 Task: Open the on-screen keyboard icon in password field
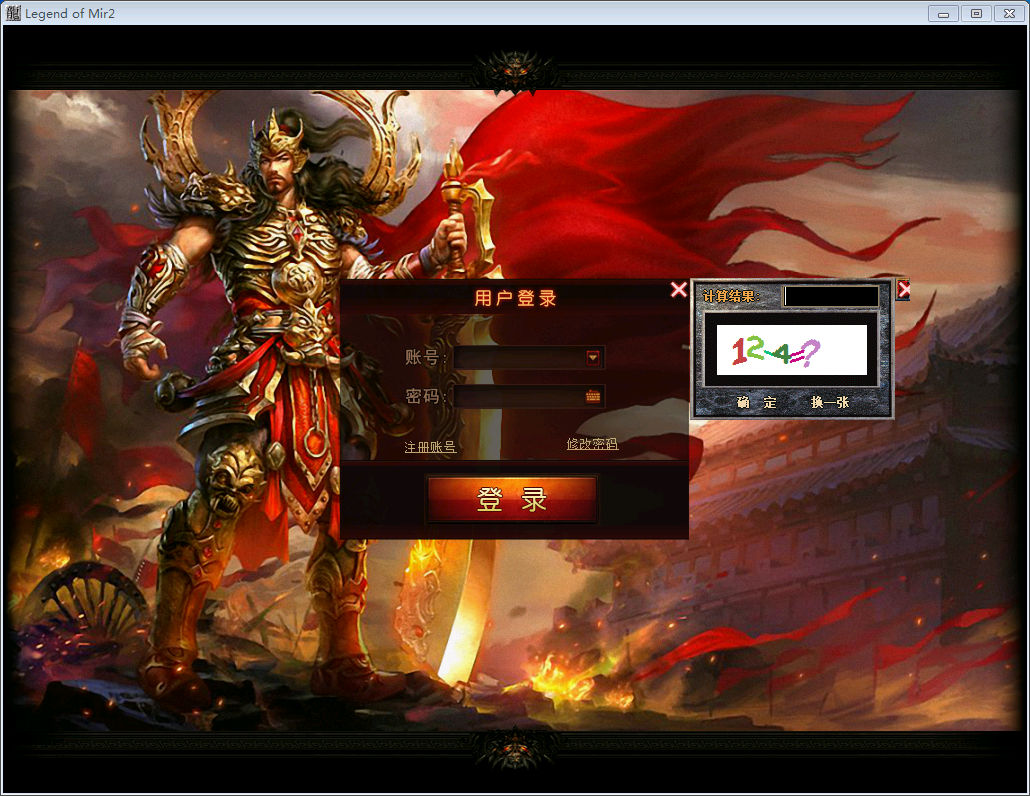point(593,396)
